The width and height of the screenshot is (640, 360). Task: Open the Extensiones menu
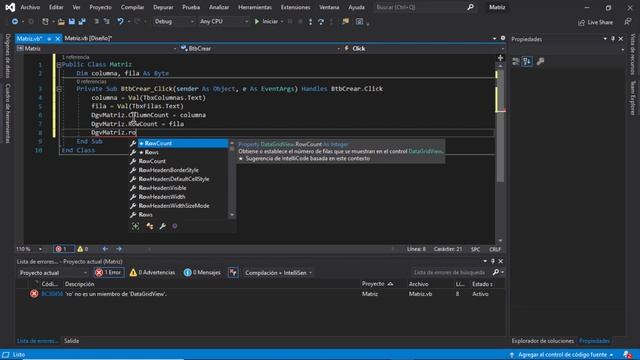[x=295, y=7]
